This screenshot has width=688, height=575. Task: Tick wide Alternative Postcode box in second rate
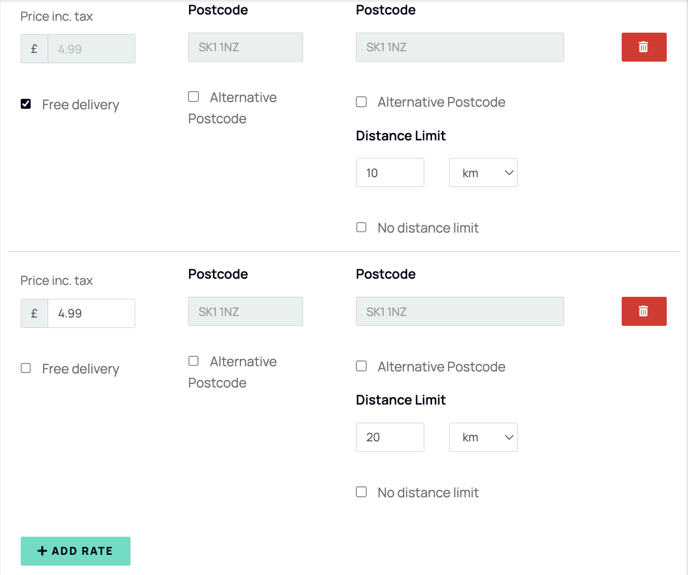pyautogui.click(x=361, y=366)
